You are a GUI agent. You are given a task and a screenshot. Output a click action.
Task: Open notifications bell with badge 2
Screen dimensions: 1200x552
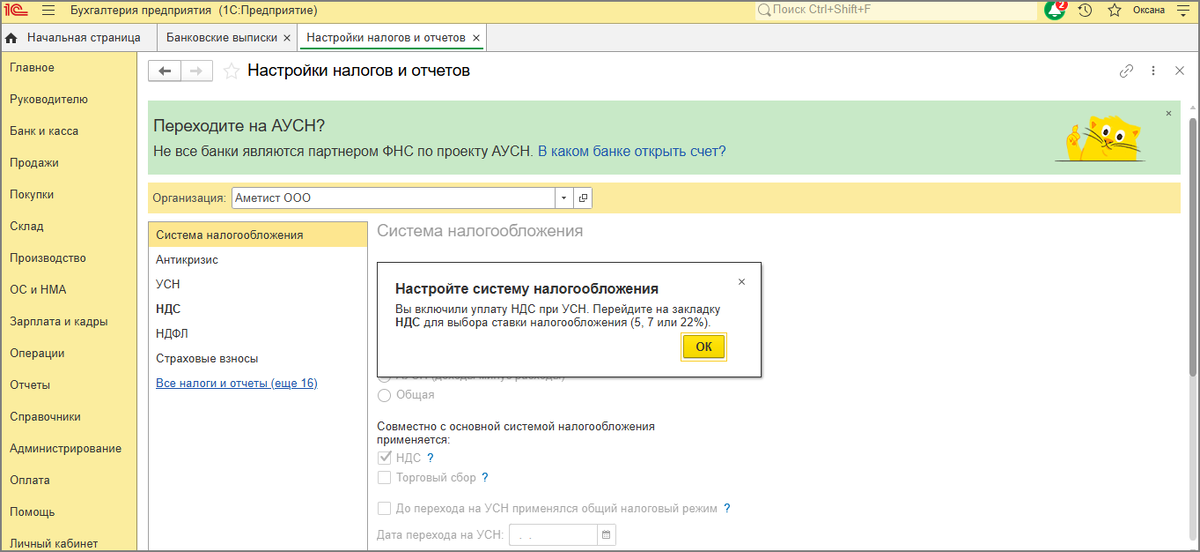point(1056,10)
